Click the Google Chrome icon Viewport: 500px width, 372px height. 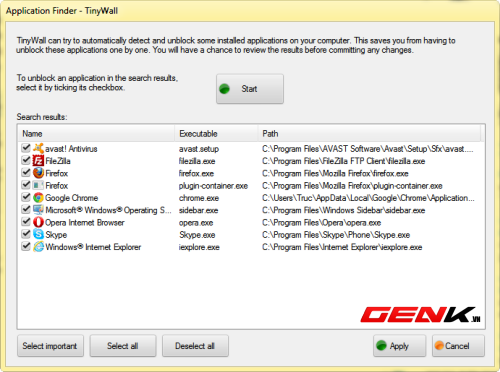tap(38, 198)
